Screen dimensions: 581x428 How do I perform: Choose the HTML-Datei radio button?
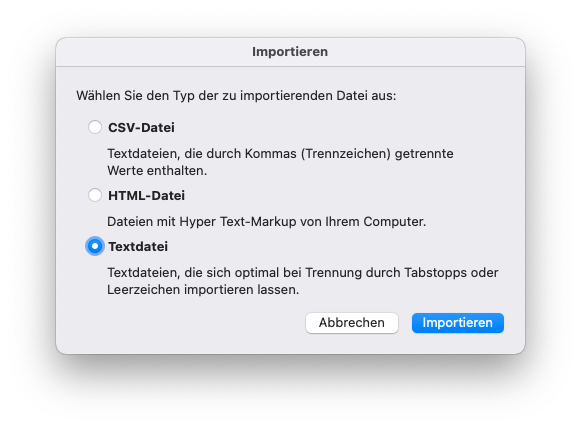[x=95, y=195]
